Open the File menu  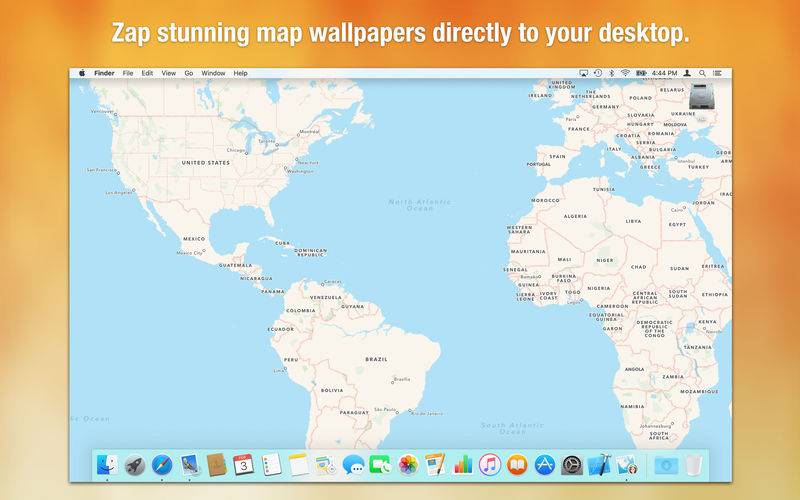point(128,73)
